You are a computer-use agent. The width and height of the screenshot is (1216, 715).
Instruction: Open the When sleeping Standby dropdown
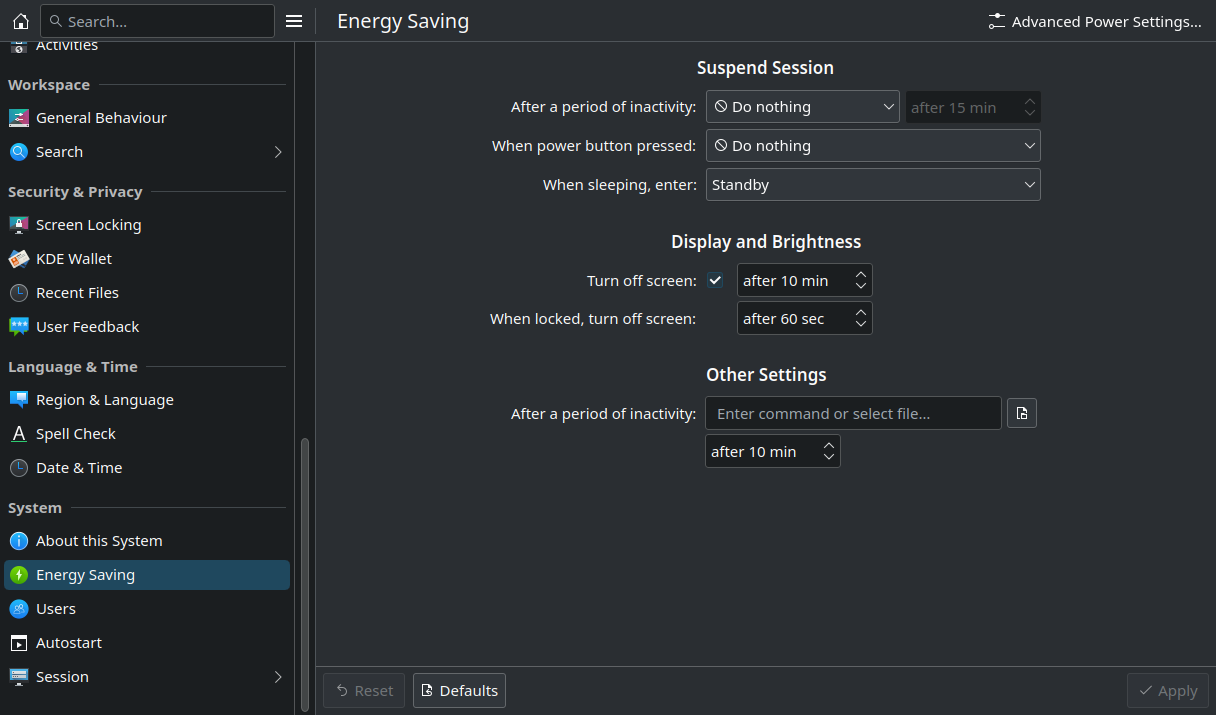coord(873,185)
